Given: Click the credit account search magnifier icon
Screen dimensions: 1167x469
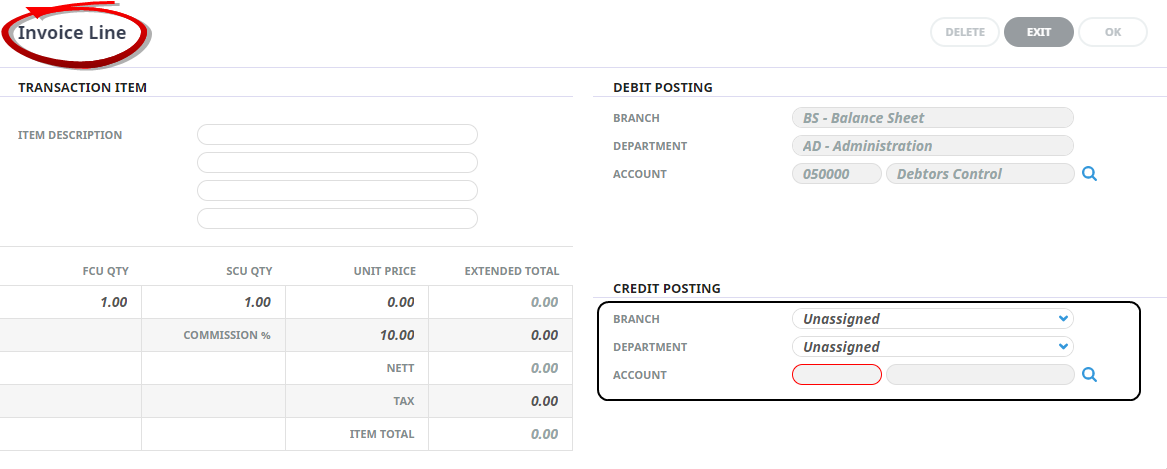Looking at the screenshot, I should pos(1090,375).
